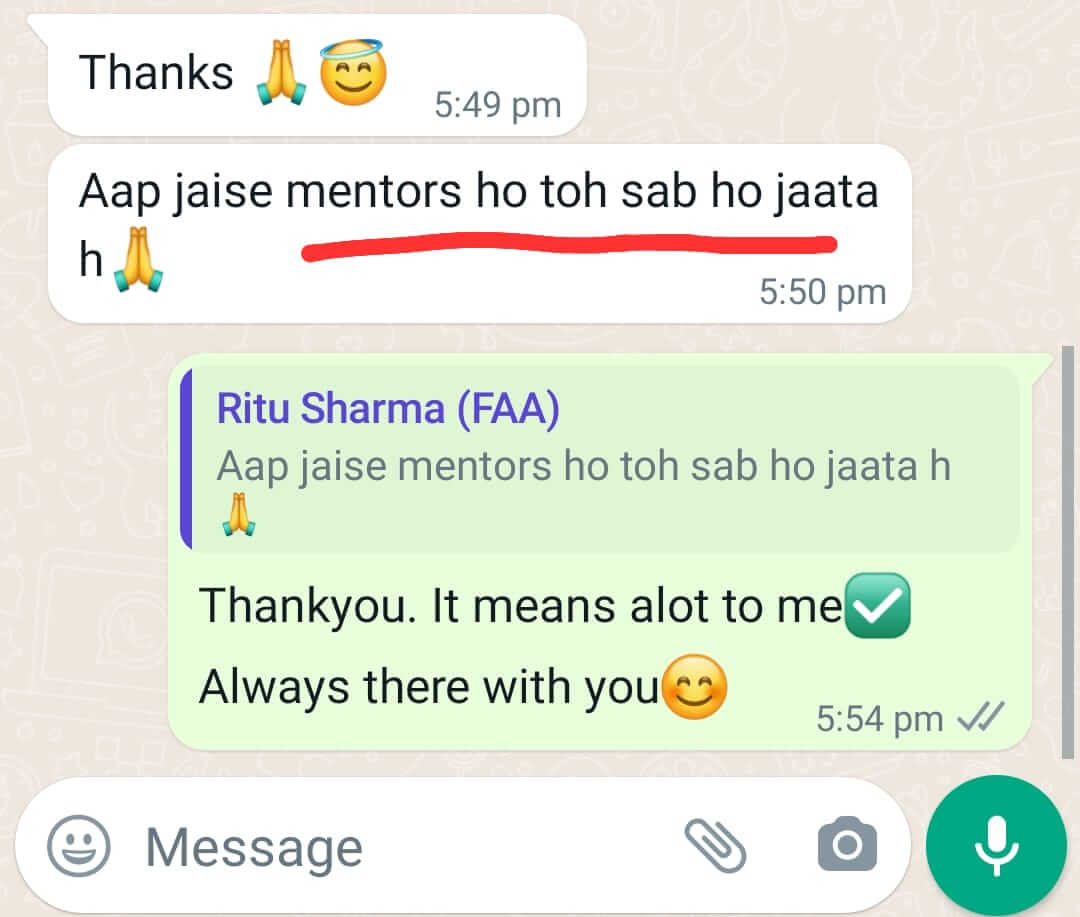Tap folded hands emoji inside quoted reply
This screenshot has height=917, width=1080.
(238, 514)
